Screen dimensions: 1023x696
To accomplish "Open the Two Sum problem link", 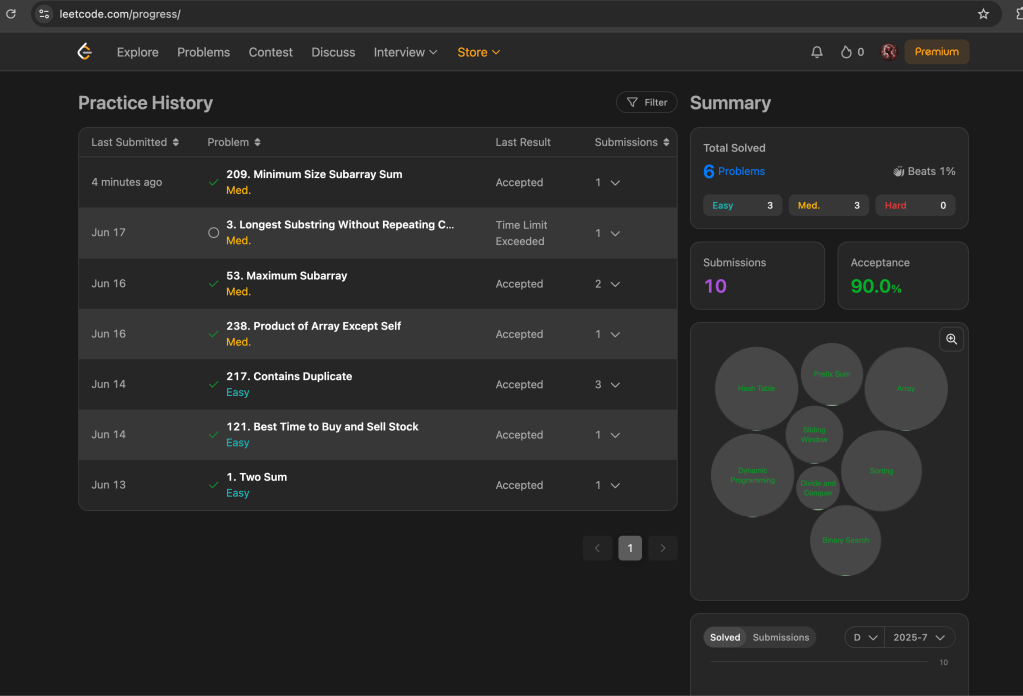I will coord(256,477).
